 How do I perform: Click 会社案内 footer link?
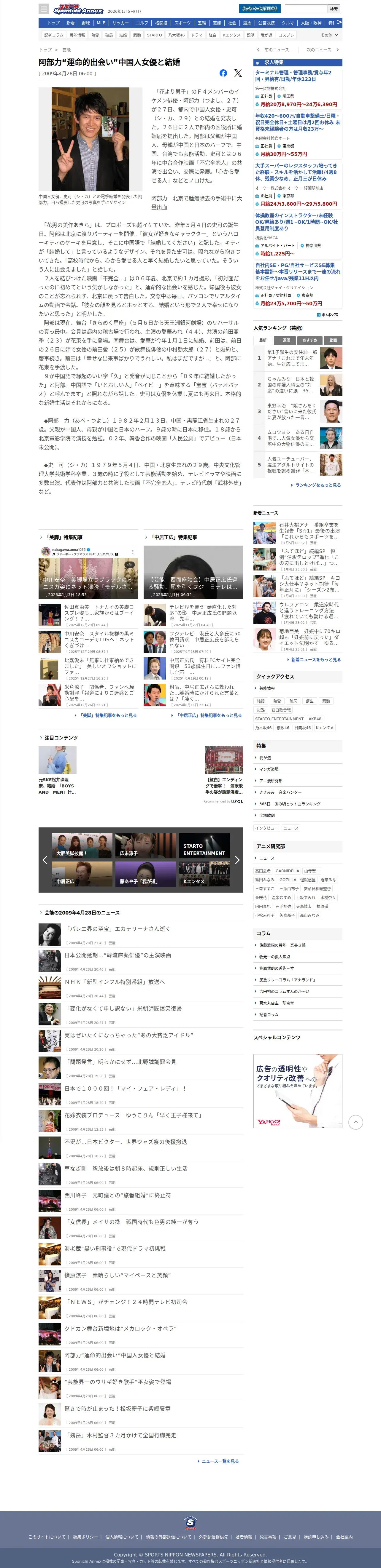pos(345,1537)
